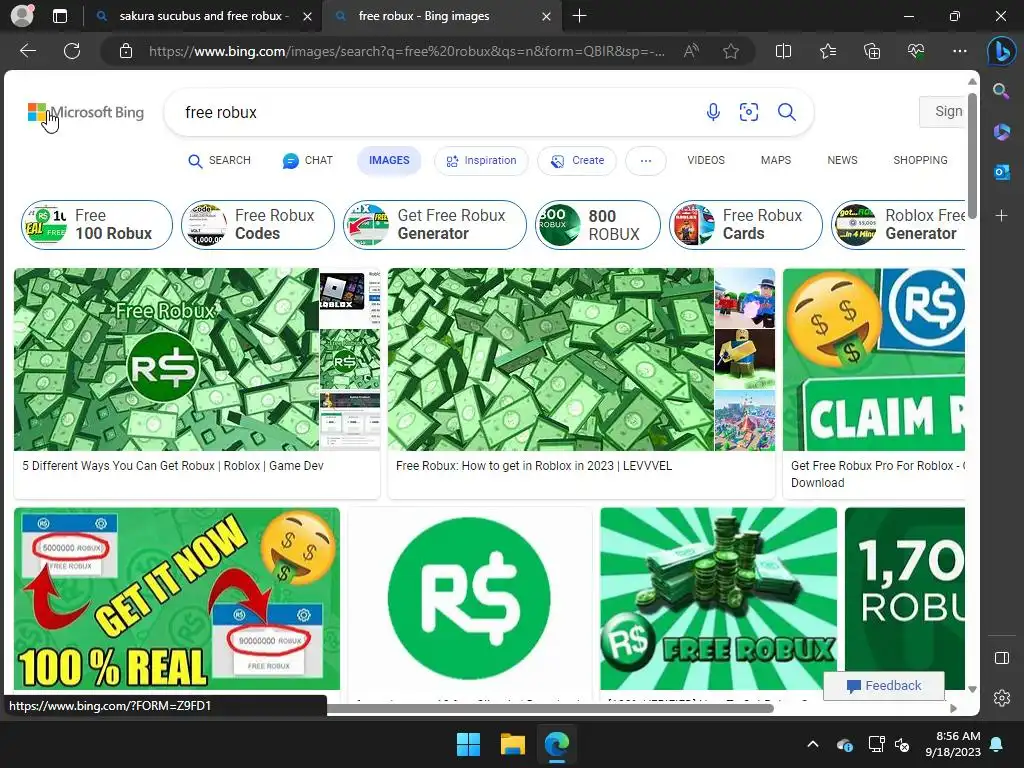The width and height of the screenshot is (1024, 768).
Task: Expand more options ellipsis pill
Action: [646, 161]
